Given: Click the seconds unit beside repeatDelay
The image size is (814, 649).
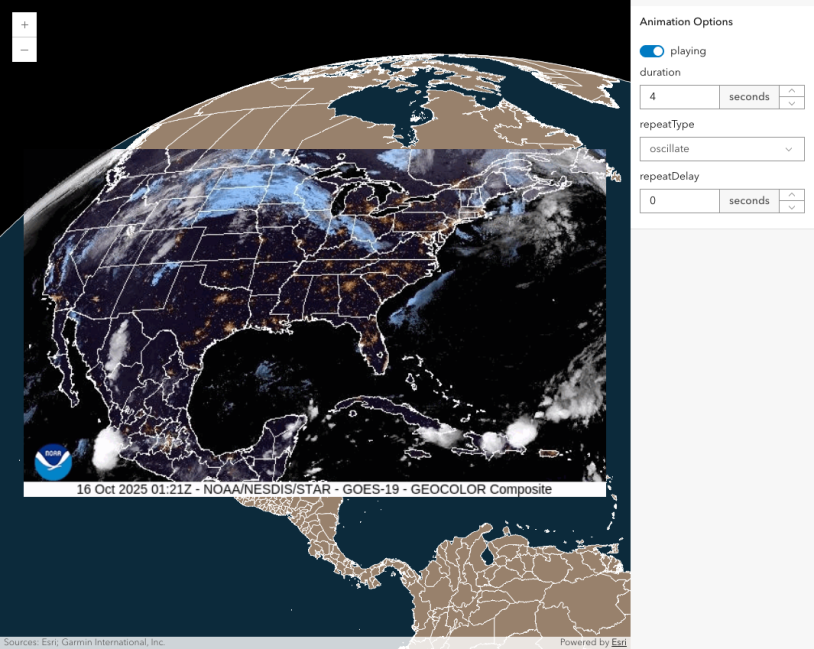Looking at the screenshot, I should coord(749,201).
